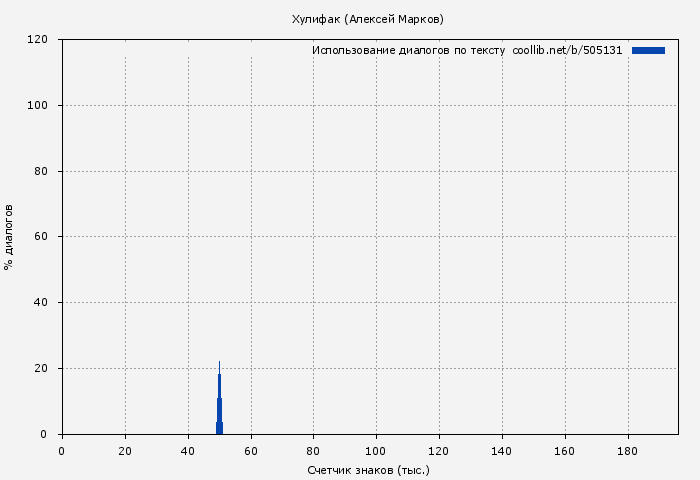Select the 180 tick on the horizontal axis
700x480 pixels.
(x=628, y=450)
